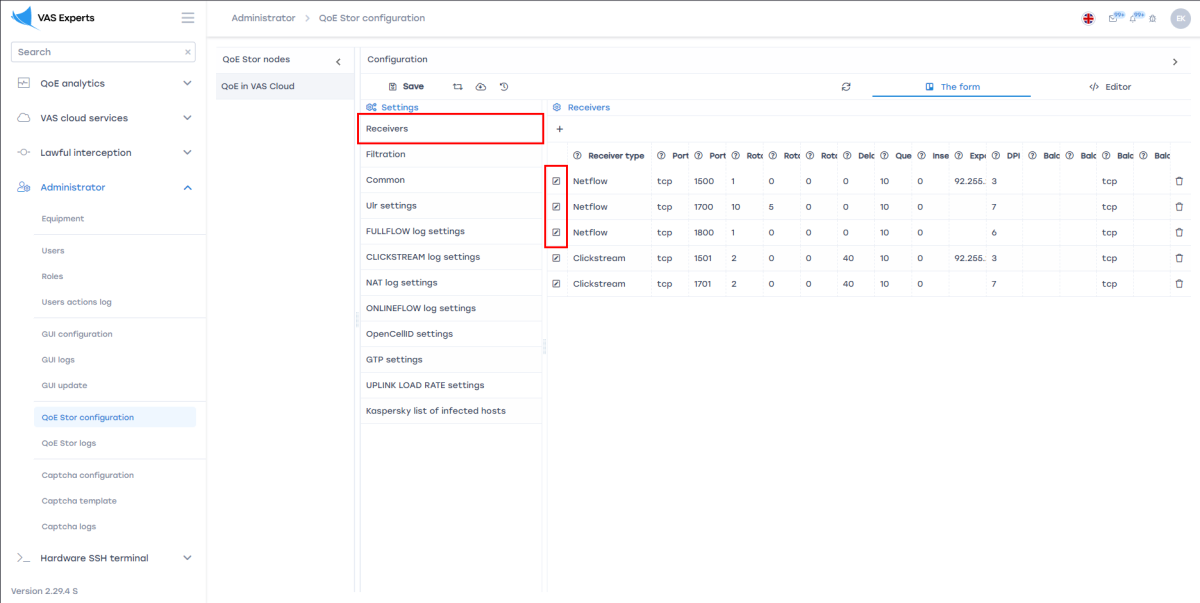Select the QoE in VAS Cloud node
This screenshot has width=1200, height=603.
pyautogui.click(x=258, y=86)
